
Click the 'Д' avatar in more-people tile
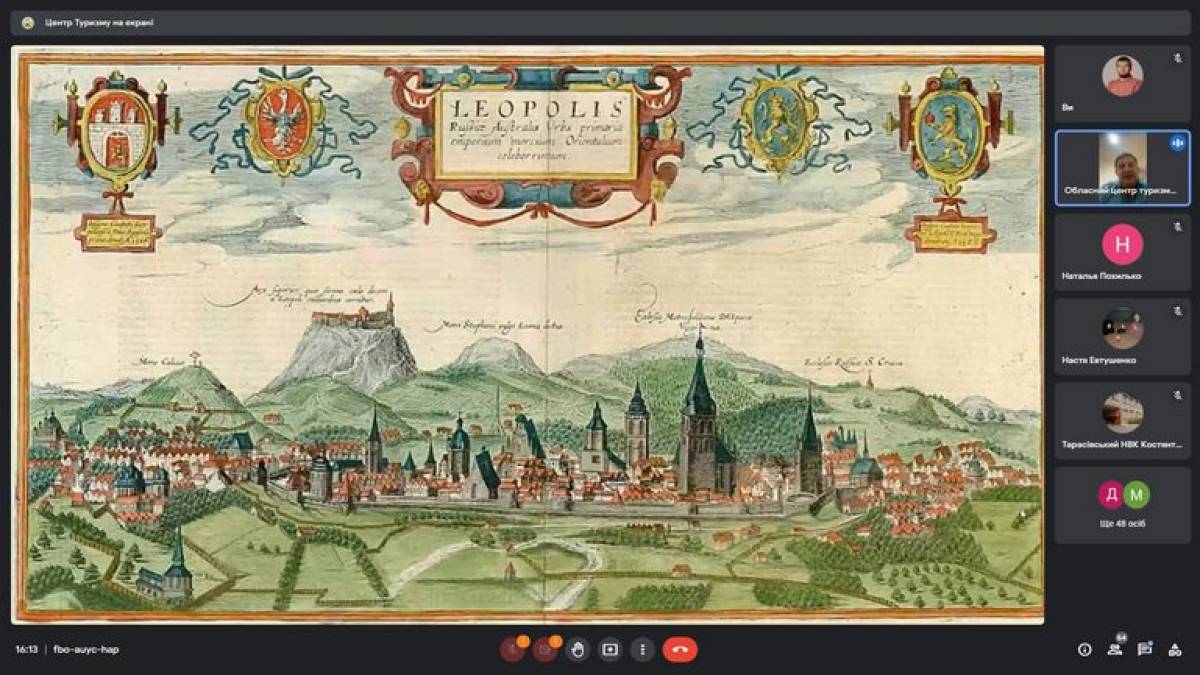tap(1110, 494)
